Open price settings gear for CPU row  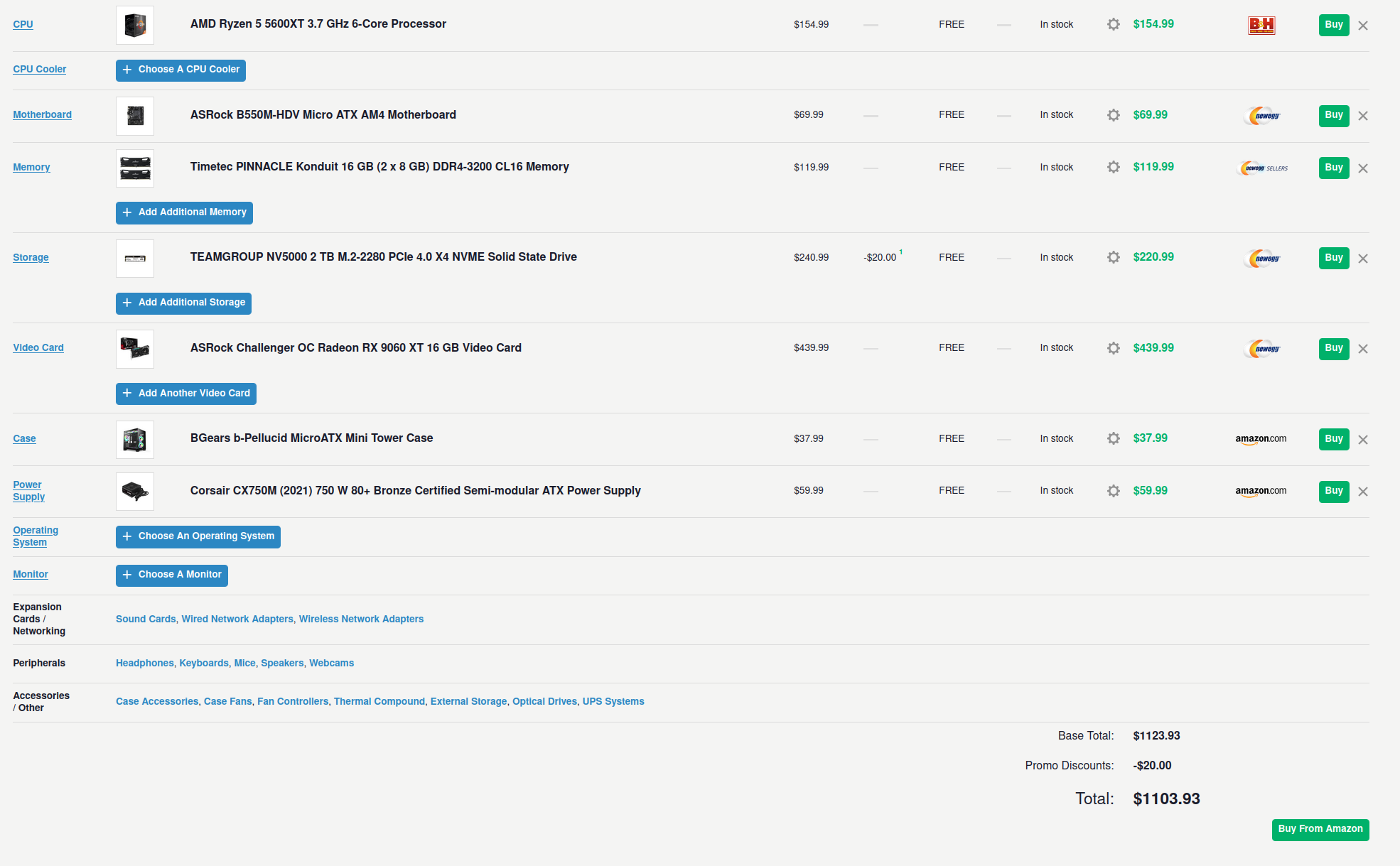pyautogui.click(x=1113, y=24)
